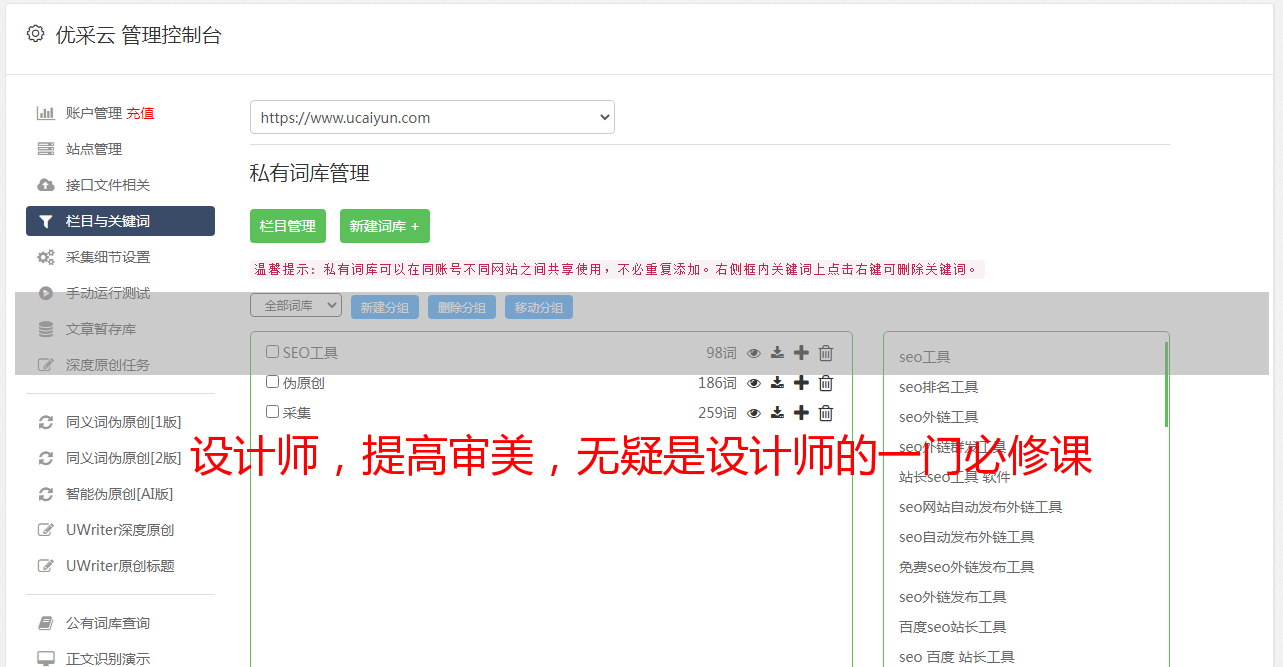Open 手动运行测试 in the sidebar
Viewport: 1283px width, 667px height.
(108, 293)
